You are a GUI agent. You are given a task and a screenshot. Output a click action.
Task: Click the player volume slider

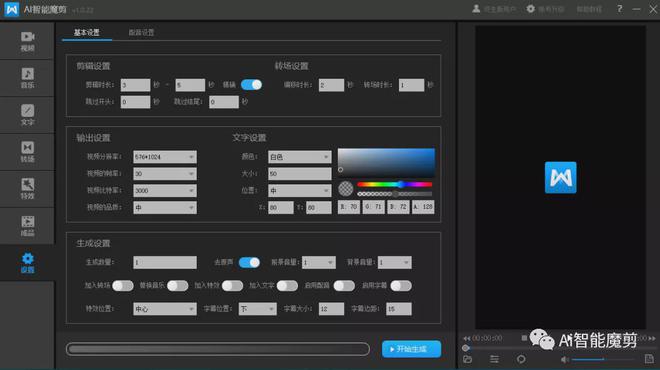[602, 359]
